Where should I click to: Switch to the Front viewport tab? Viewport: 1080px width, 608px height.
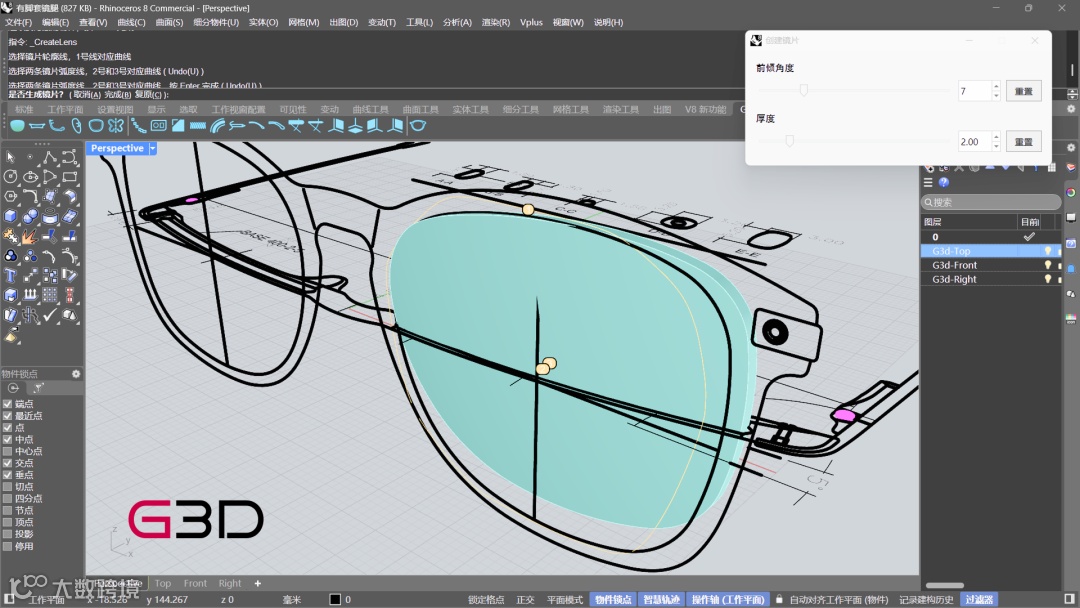(x=195, y=583)
